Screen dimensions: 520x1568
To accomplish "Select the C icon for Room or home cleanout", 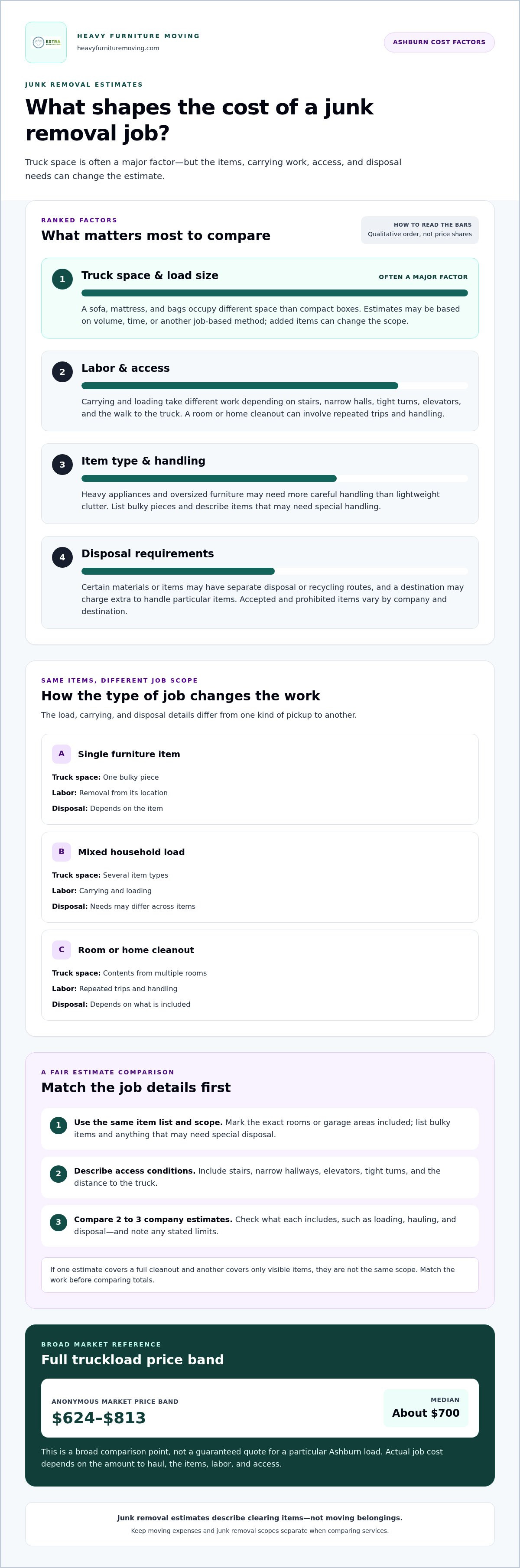I will click(62, 950).
